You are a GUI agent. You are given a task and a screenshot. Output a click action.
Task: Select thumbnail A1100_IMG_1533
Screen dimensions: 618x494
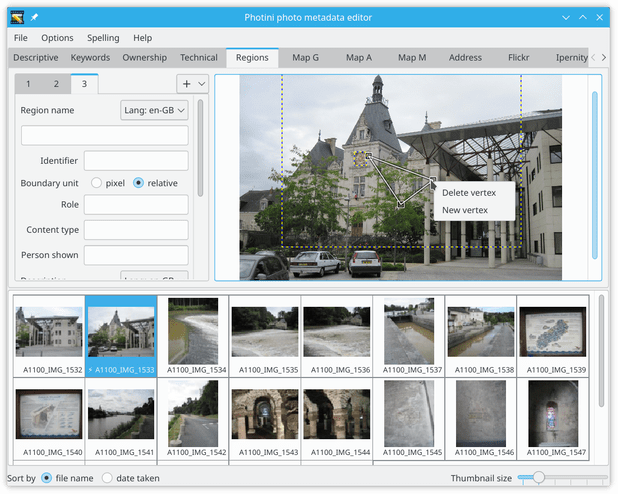[121, 336]
